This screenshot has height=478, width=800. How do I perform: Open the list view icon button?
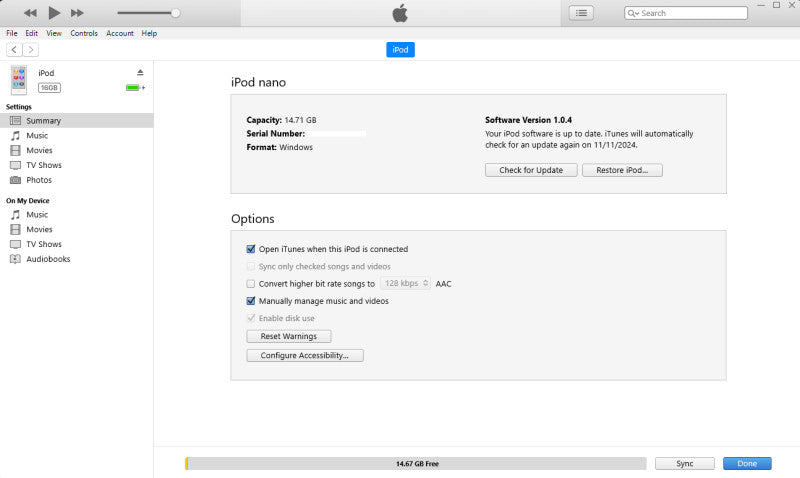click(581, 13)
